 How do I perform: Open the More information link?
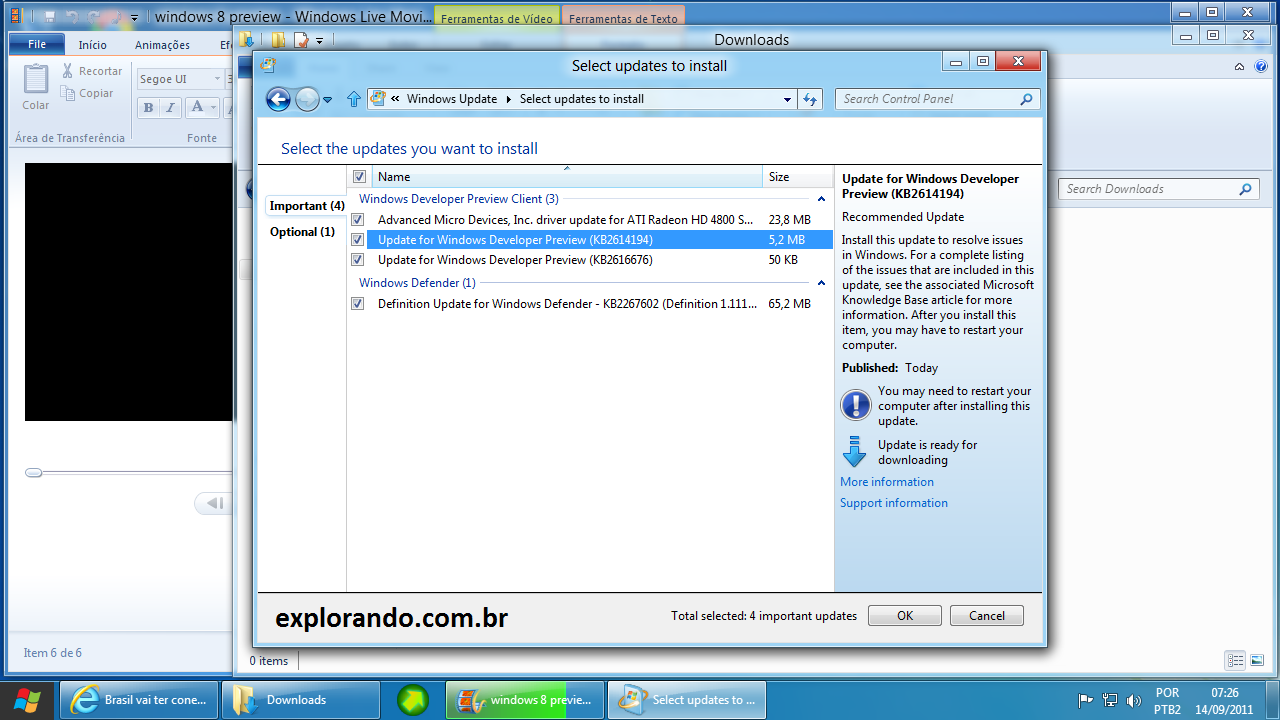(x=887, y=482)
